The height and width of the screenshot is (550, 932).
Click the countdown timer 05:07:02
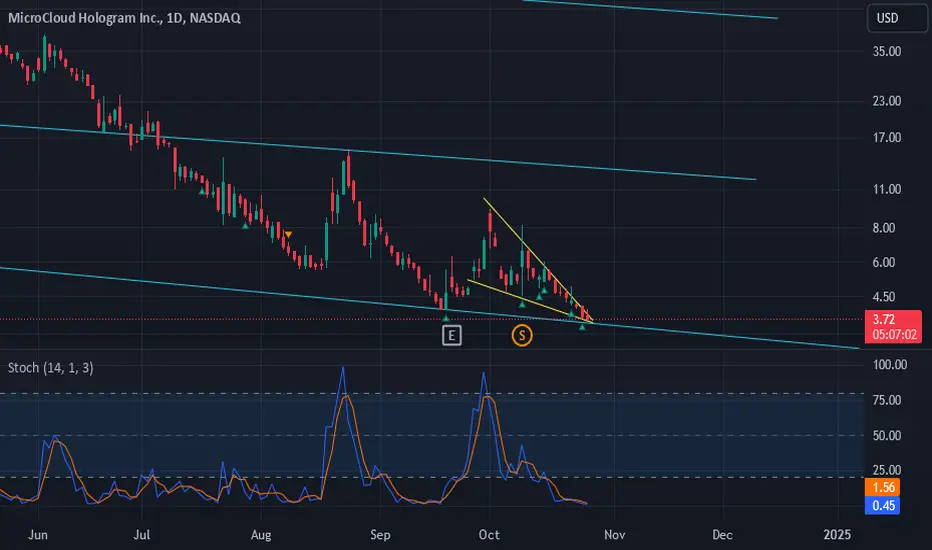(895, 335)
